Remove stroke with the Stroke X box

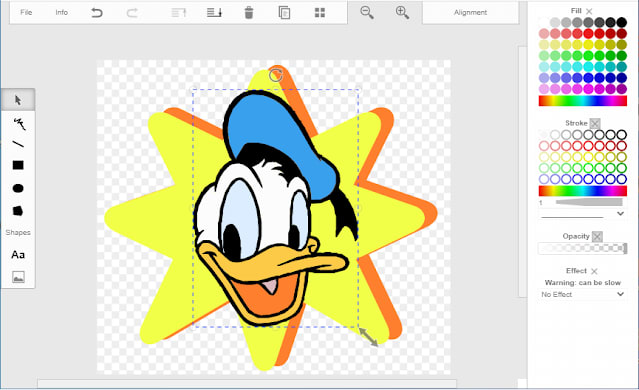click(x=595, y=123)
